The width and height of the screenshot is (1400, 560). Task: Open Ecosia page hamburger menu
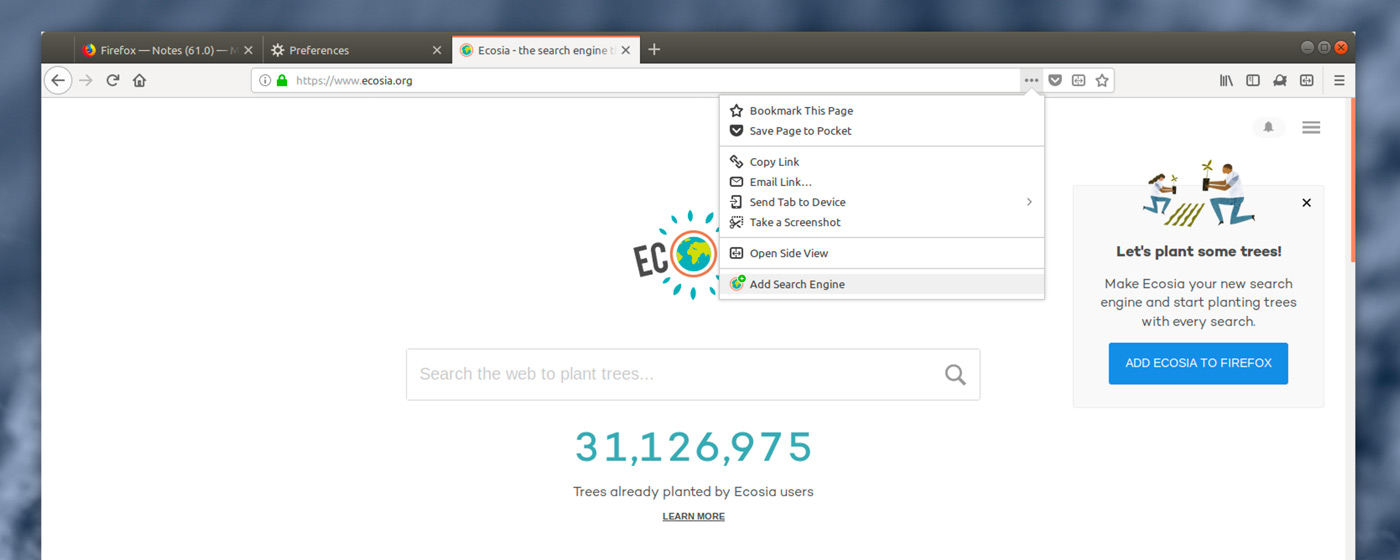point(1311,127)
